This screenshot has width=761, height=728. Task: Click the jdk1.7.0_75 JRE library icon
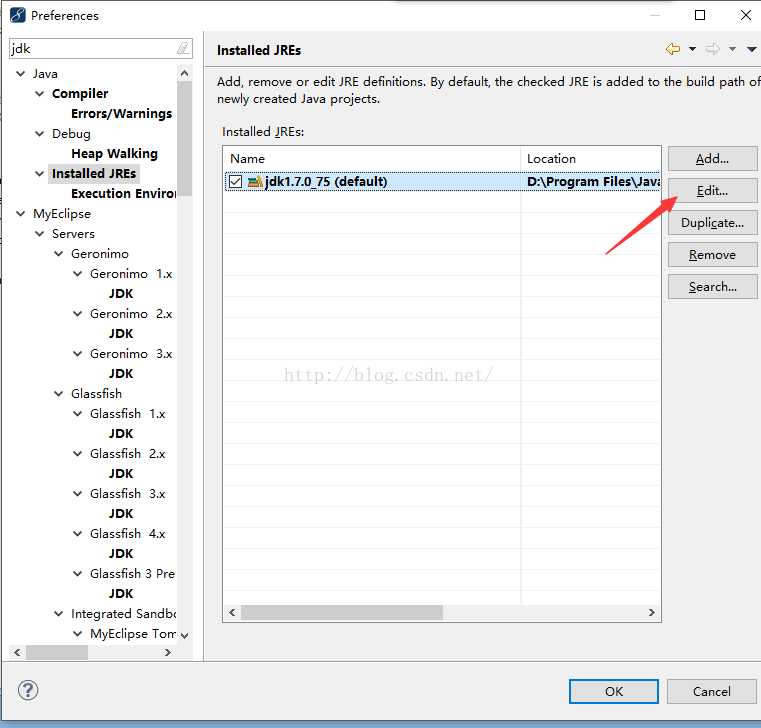255,182
